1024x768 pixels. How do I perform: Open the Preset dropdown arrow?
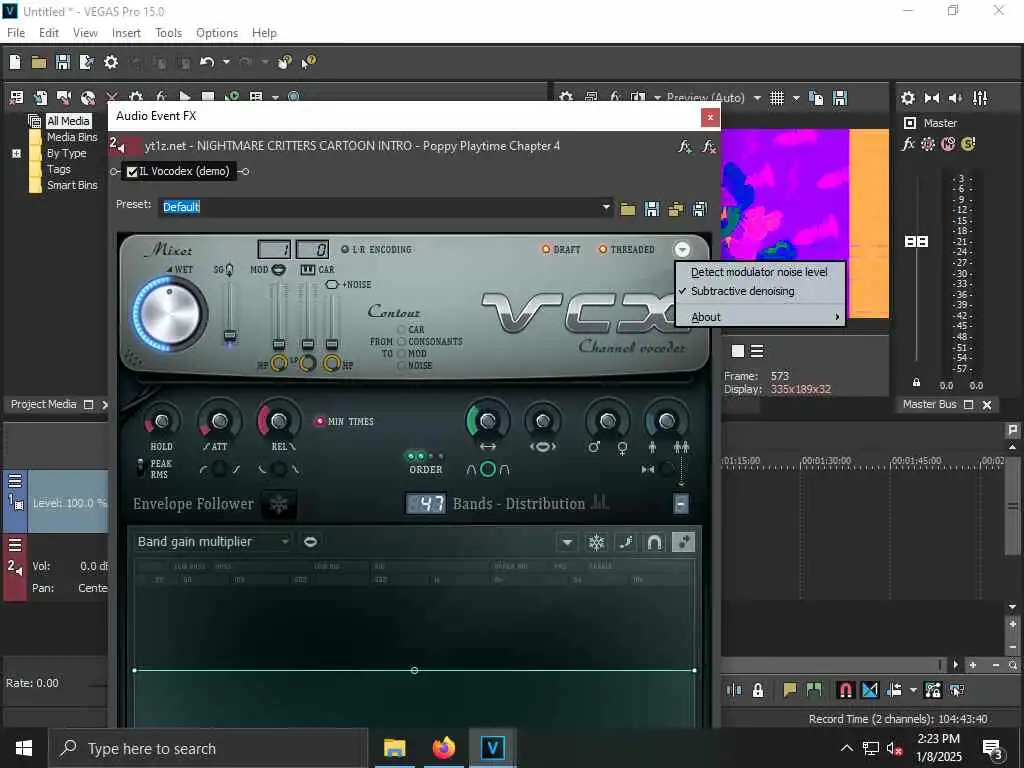pos(606,207)
